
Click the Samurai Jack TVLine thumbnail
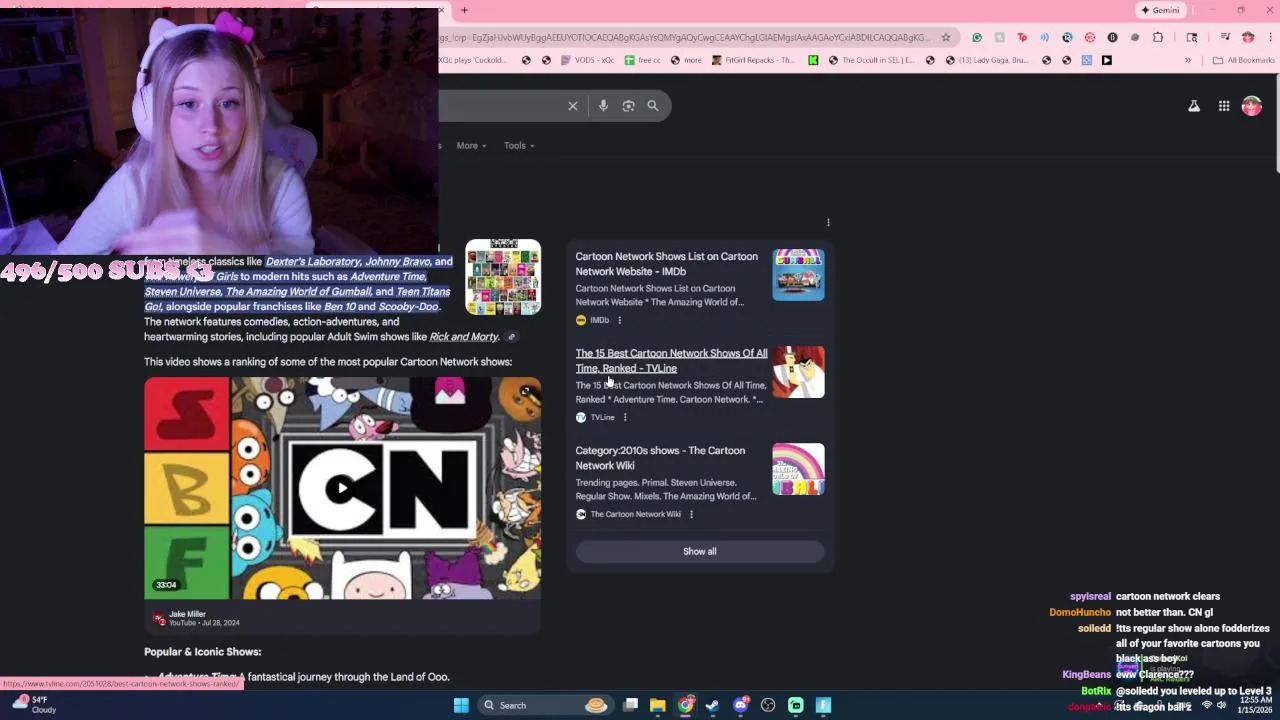tap(798, 372)
